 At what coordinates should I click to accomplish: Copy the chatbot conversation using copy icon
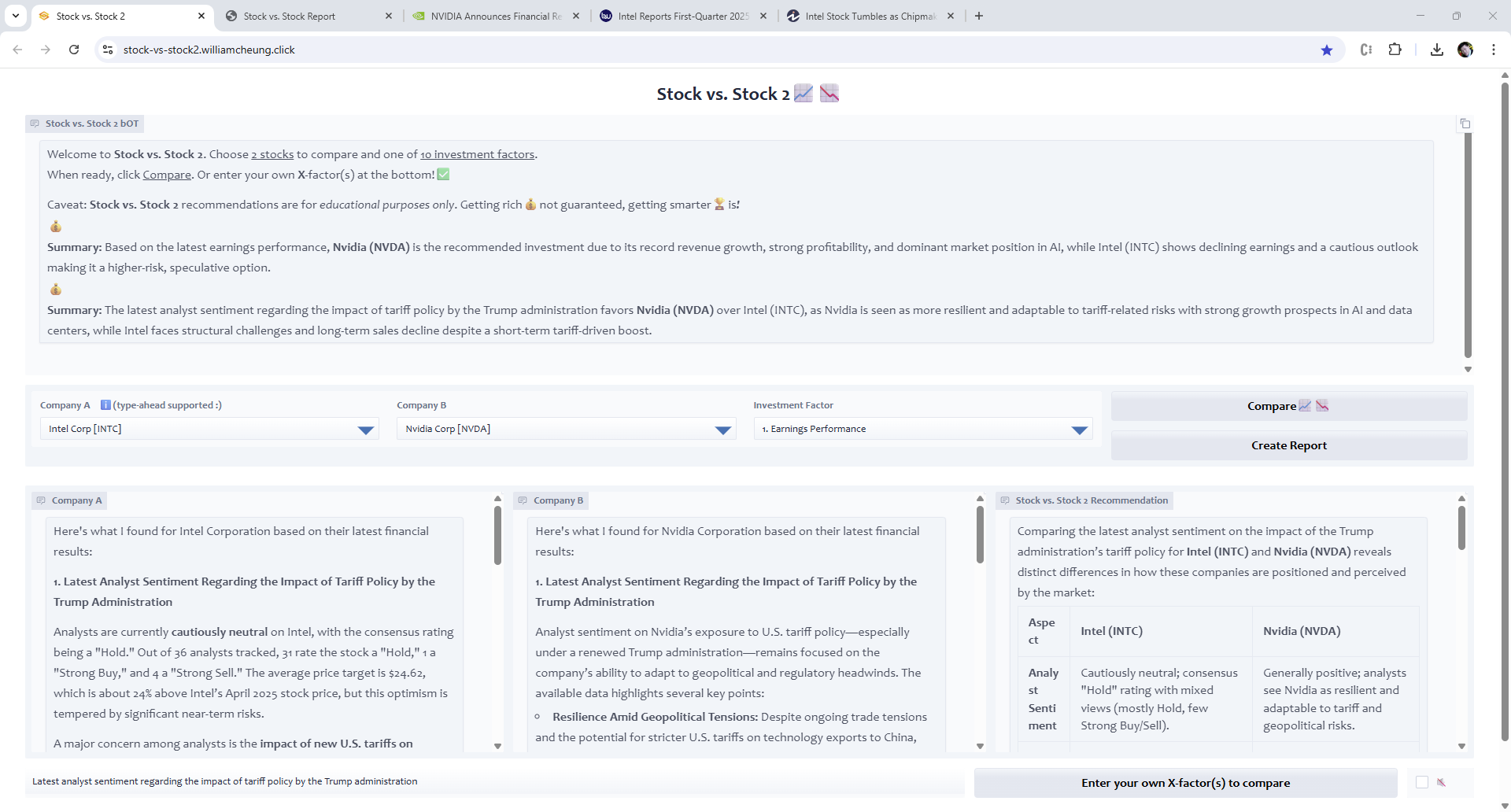pos(1465,124)
